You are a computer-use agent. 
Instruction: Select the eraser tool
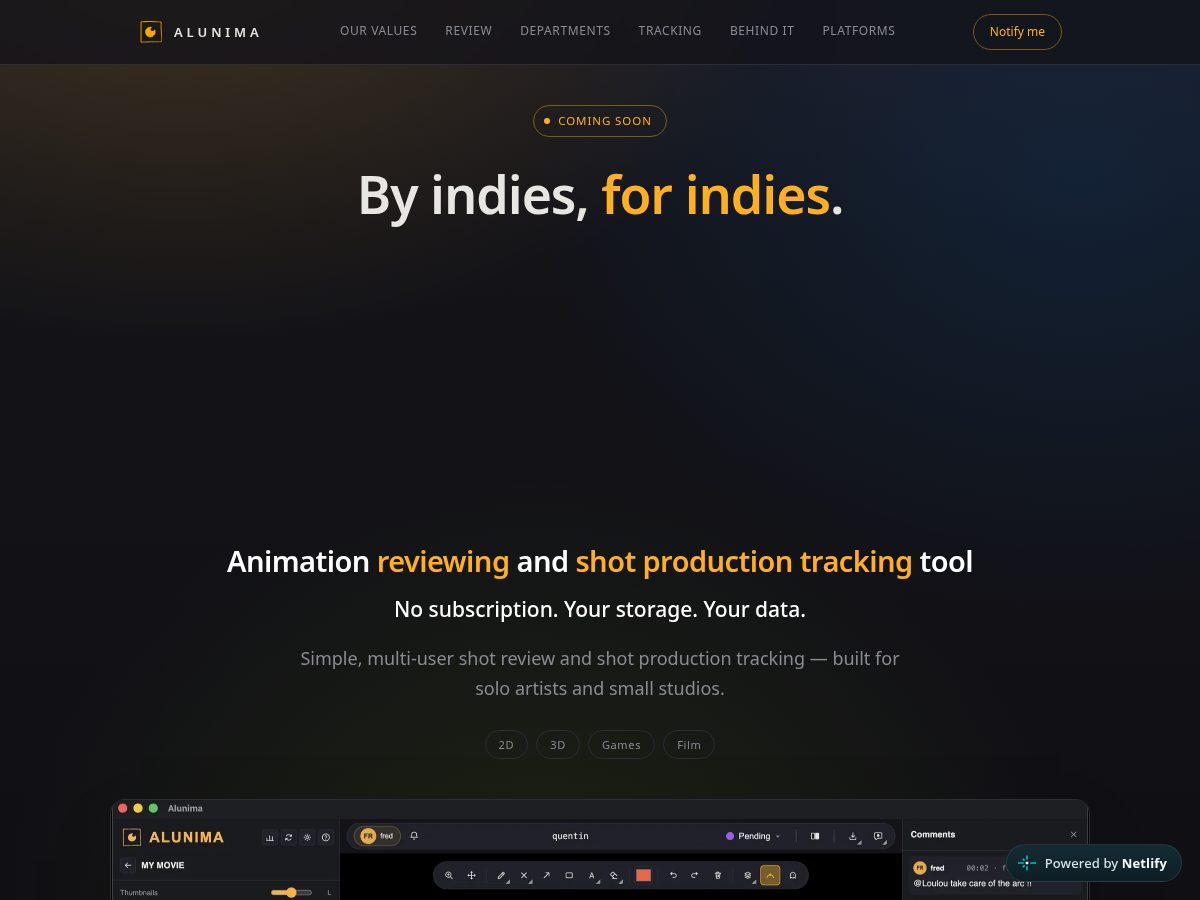coord(615,875)
